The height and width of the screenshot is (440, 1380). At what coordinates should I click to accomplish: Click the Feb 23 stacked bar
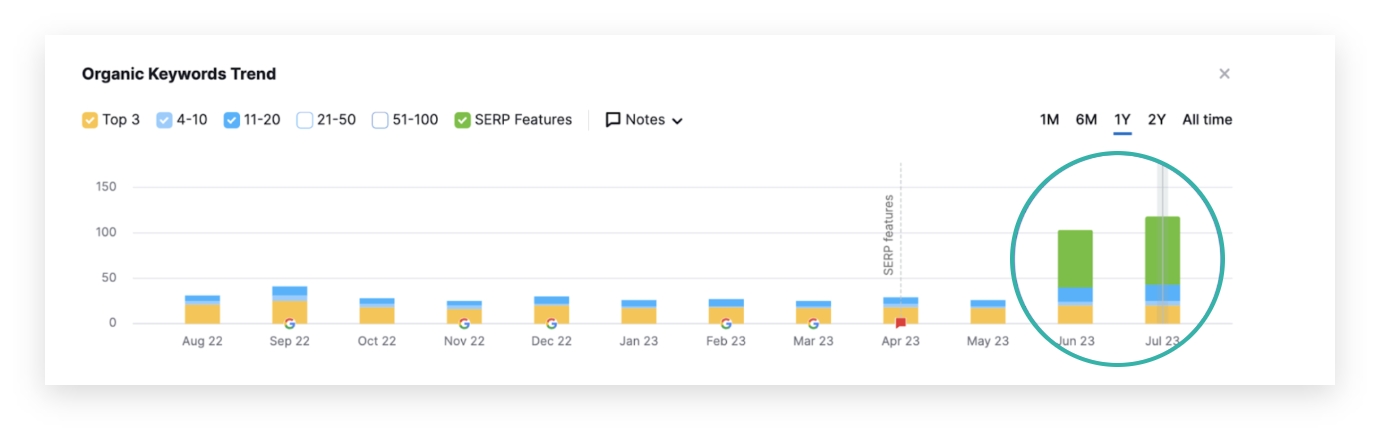click(726, 311)
